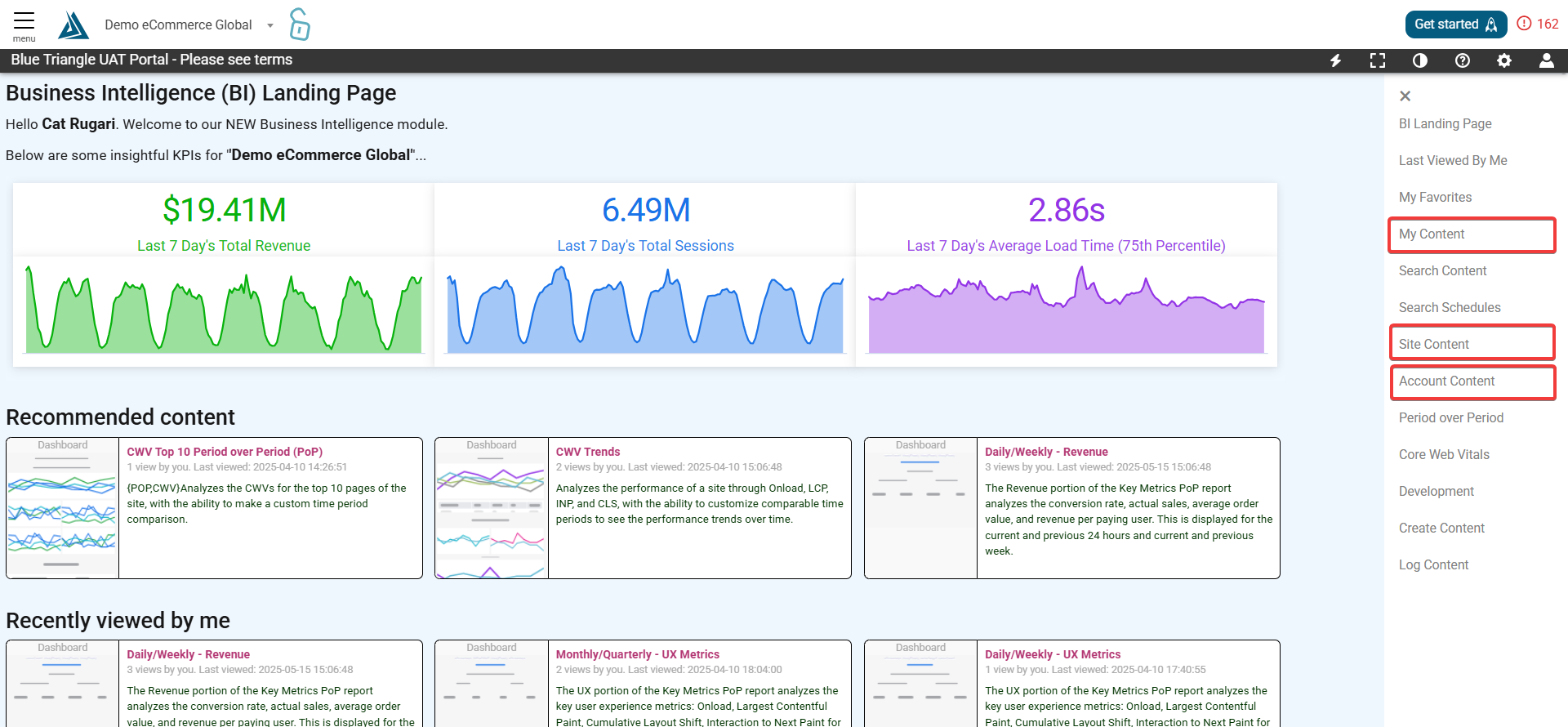This screenshot has width=1568, height=727.
Task: Open the help question mark icon
Action: coord(1463,60)
